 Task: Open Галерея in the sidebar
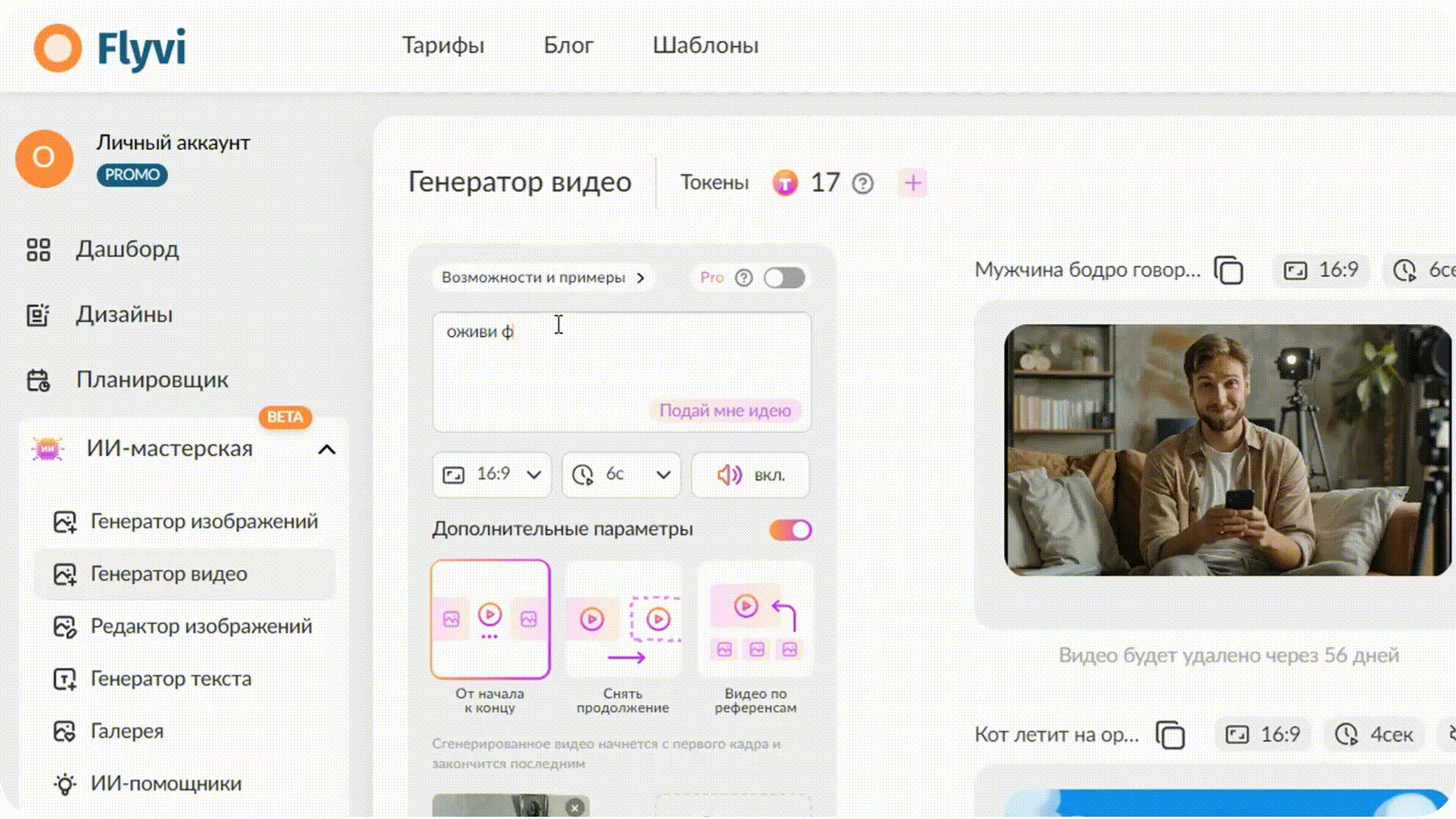pyautogui.click(x=108, y=731)
